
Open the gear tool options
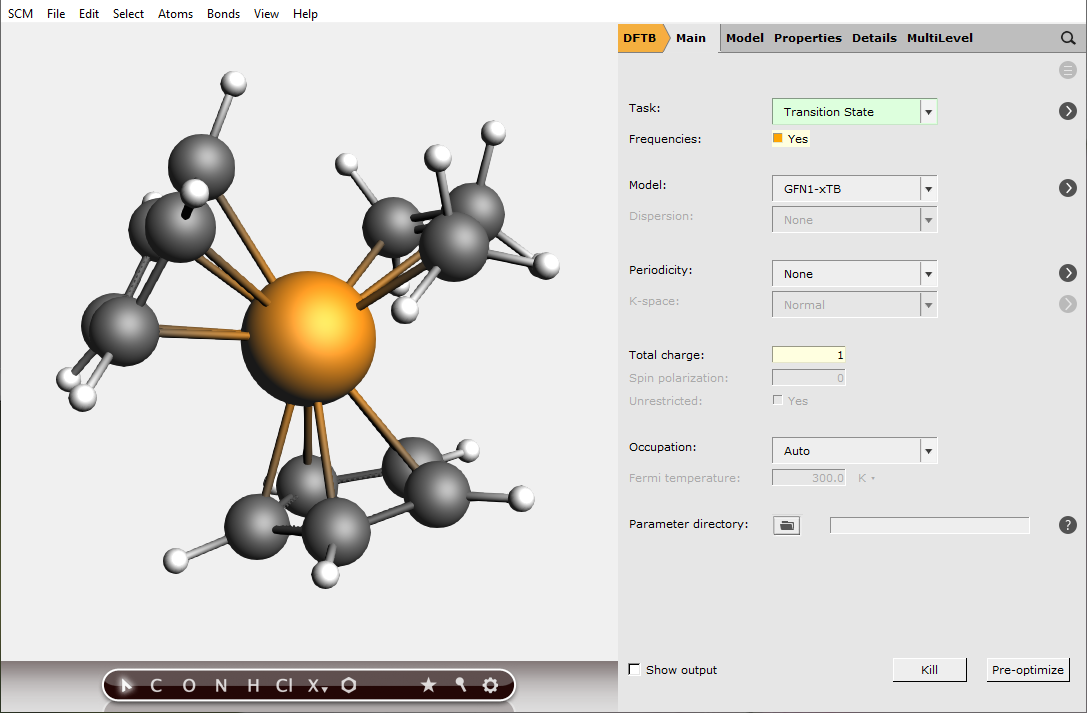click(490, 685)
